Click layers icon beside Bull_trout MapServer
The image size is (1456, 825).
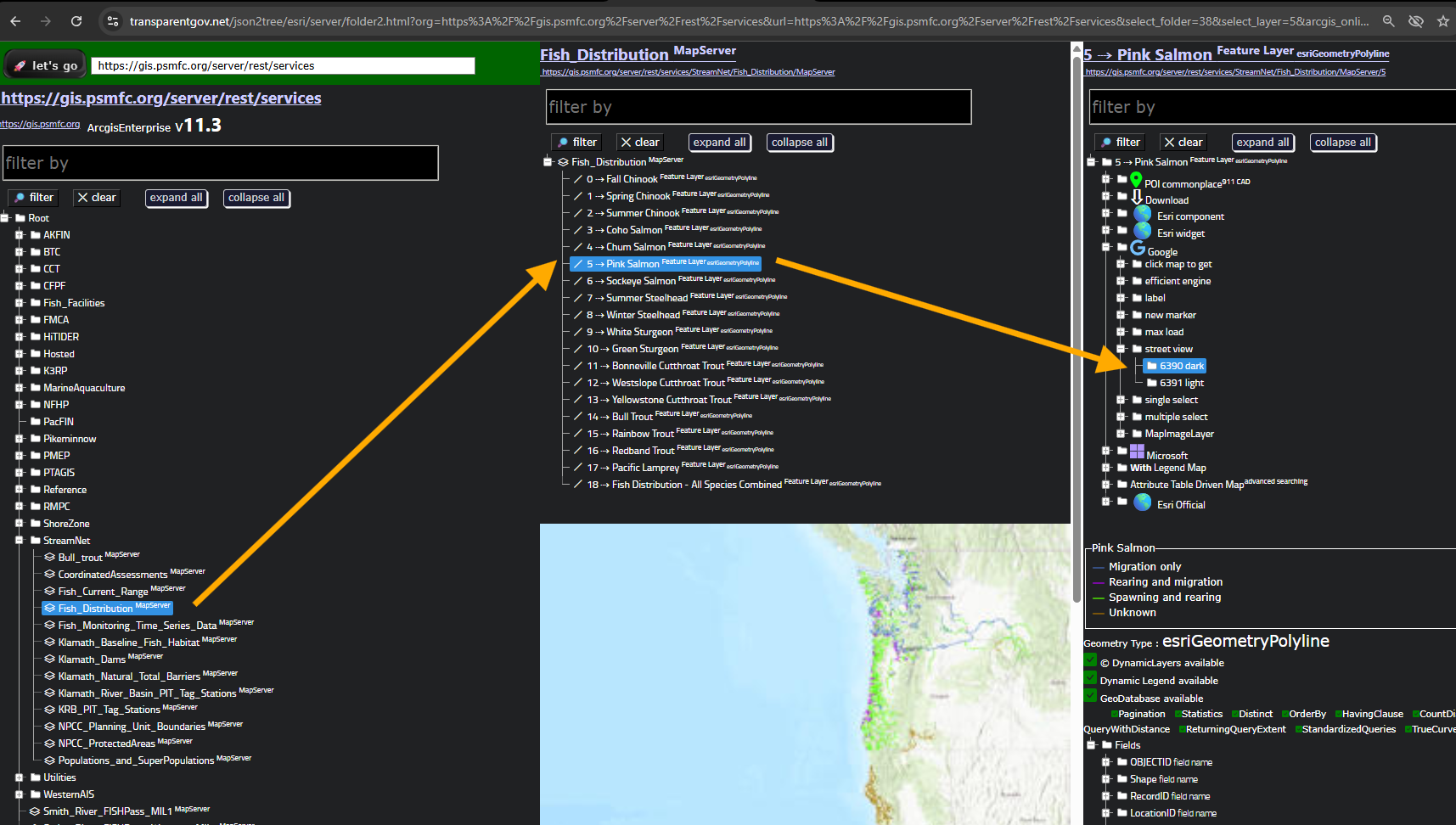pyautogui.click(x=50, y=558)
